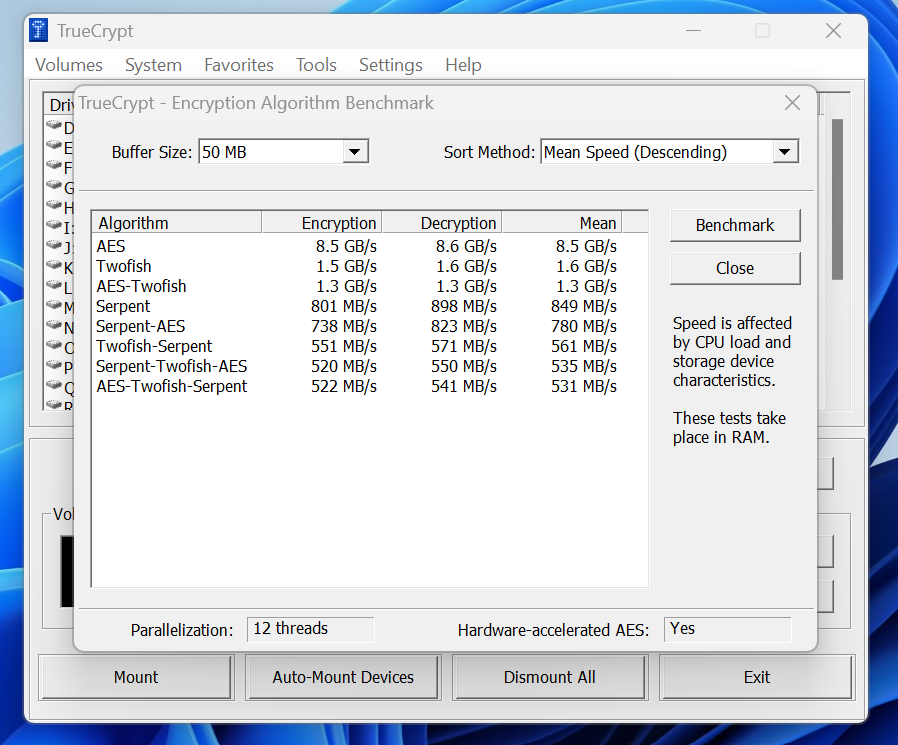Open the System menu

pos(153,65)
